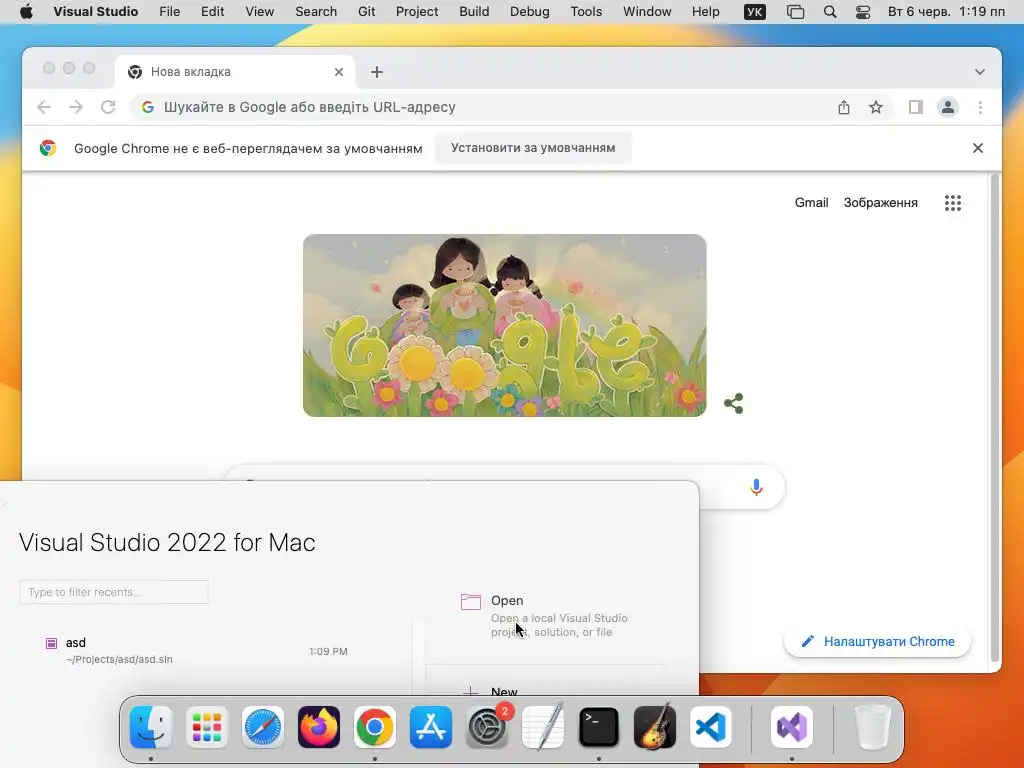Open Firefox from the Dock

click(319, 727)
